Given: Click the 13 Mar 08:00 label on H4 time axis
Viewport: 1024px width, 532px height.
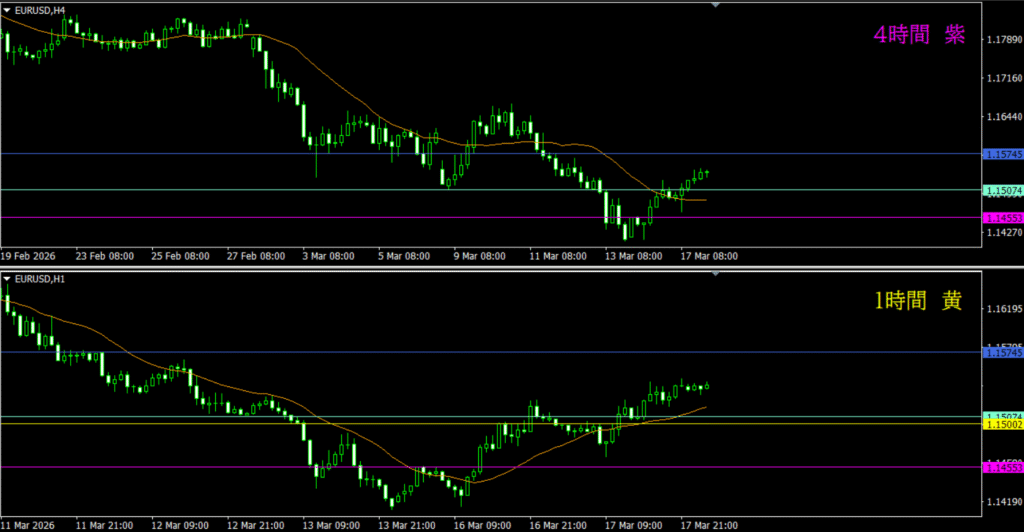Looking at the screenshot, I should (x=636, y=256).
